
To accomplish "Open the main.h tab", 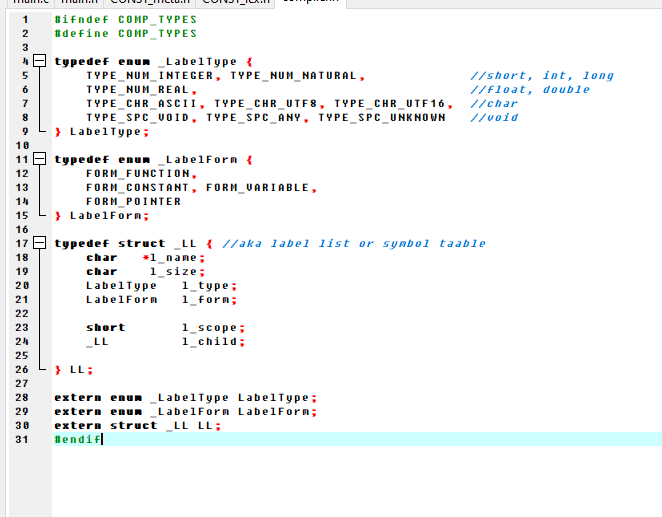I will pyautogui.click(x=83, y=2).
